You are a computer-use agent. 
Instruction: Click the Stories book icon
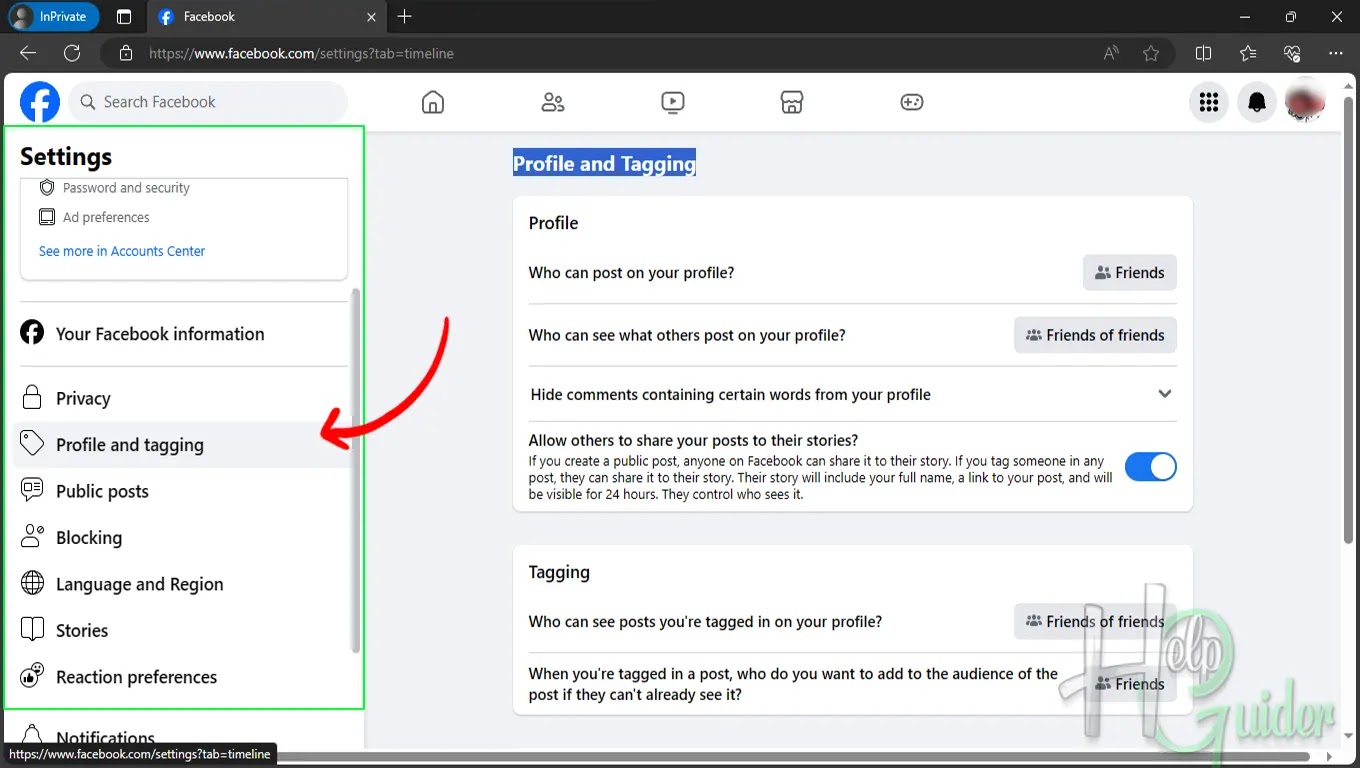click(32, 630)
